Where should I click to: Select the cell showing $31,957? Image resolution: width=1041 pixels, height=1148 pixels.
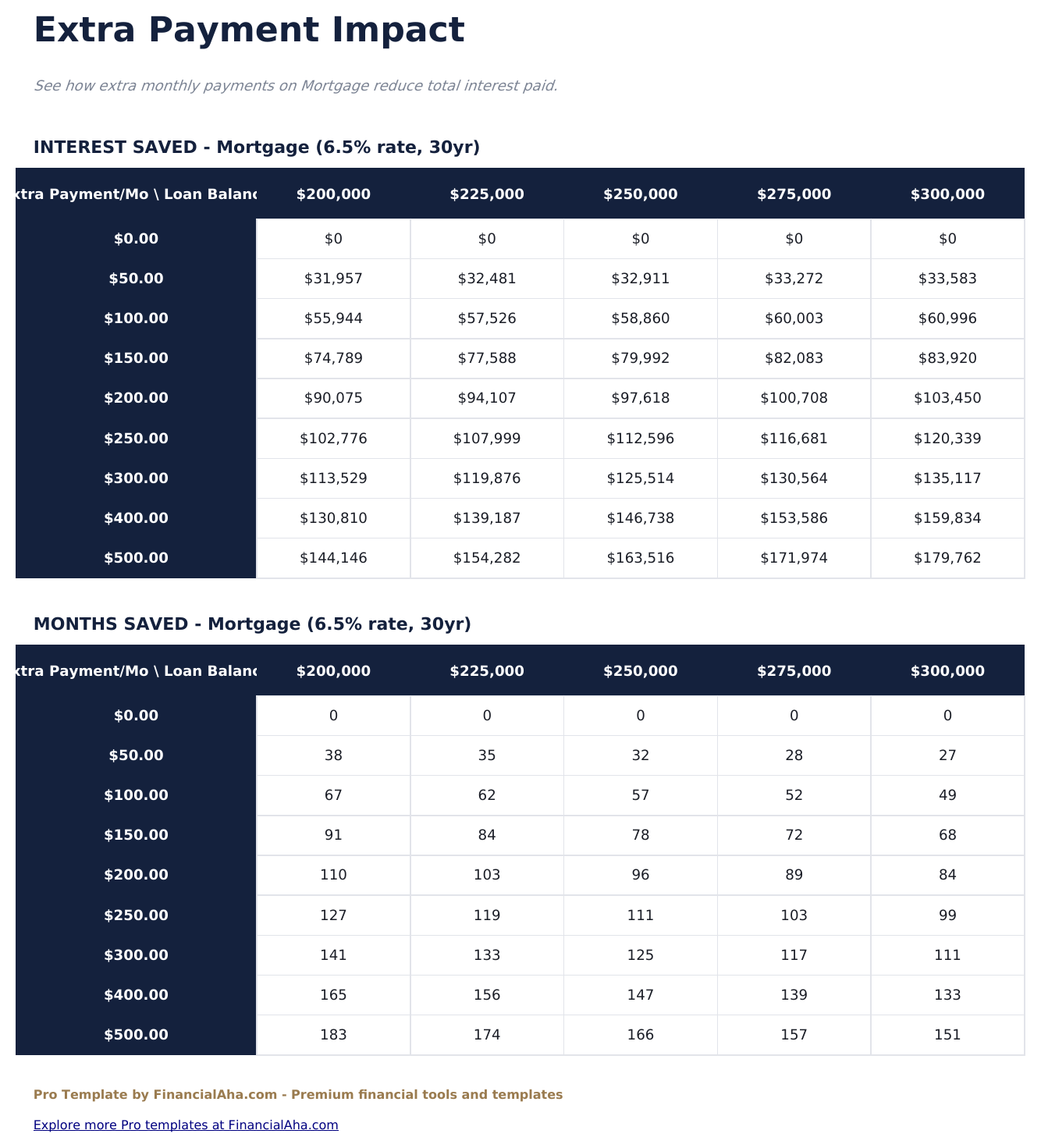[332, 278]
